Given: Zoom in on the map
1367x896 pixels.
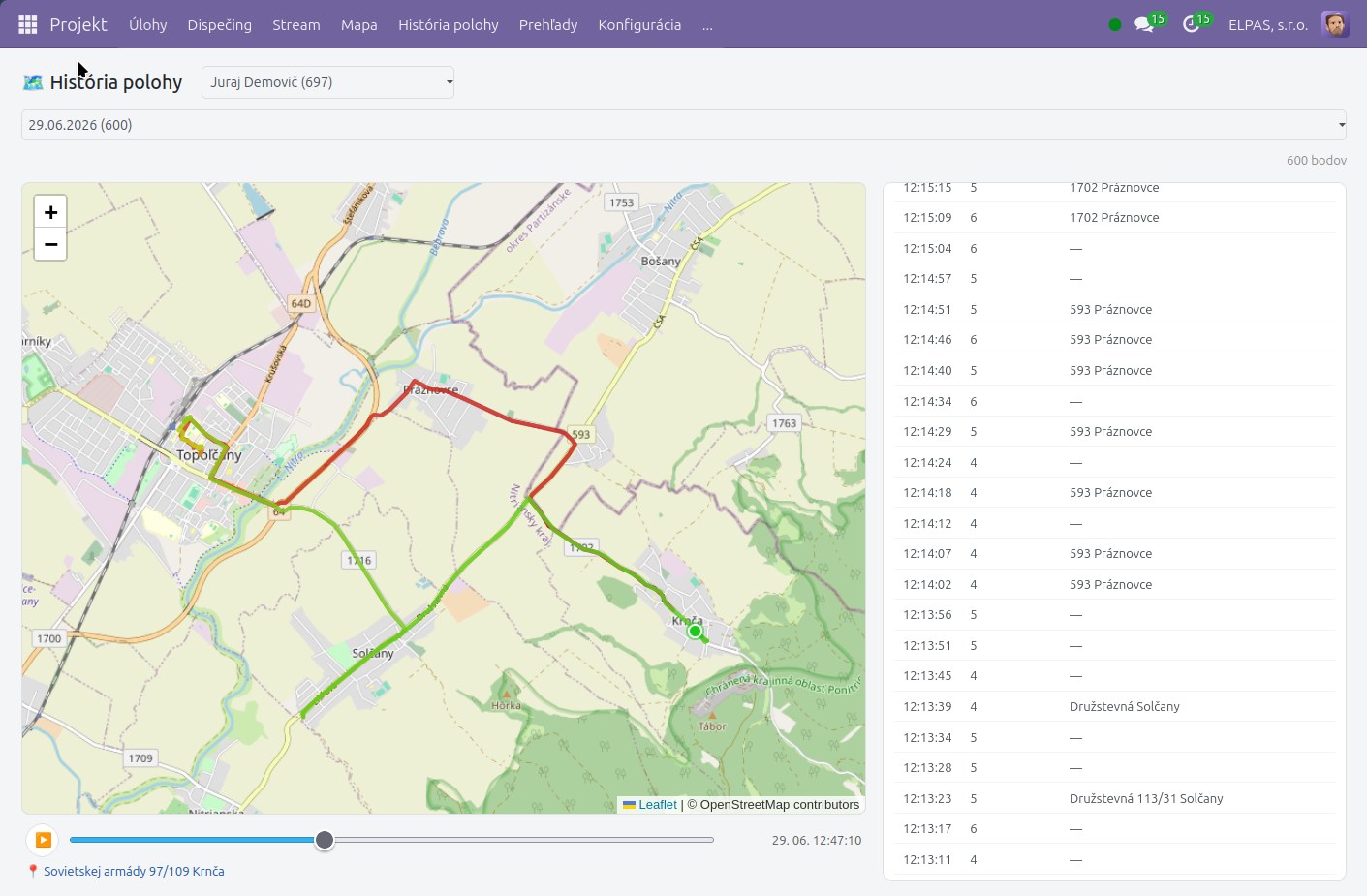Looking at the screenshot, I should pos(50,212).
